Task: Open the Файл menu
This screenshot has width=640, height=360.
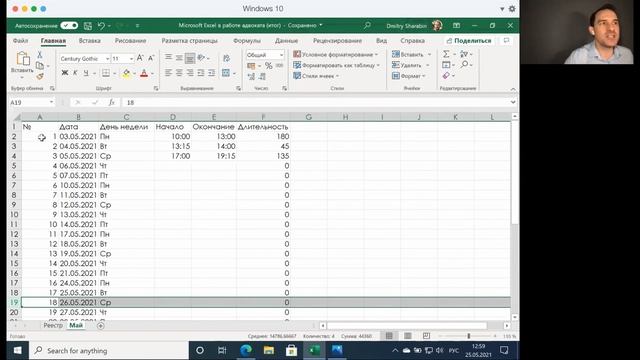Action: click(x=20, y=41)
